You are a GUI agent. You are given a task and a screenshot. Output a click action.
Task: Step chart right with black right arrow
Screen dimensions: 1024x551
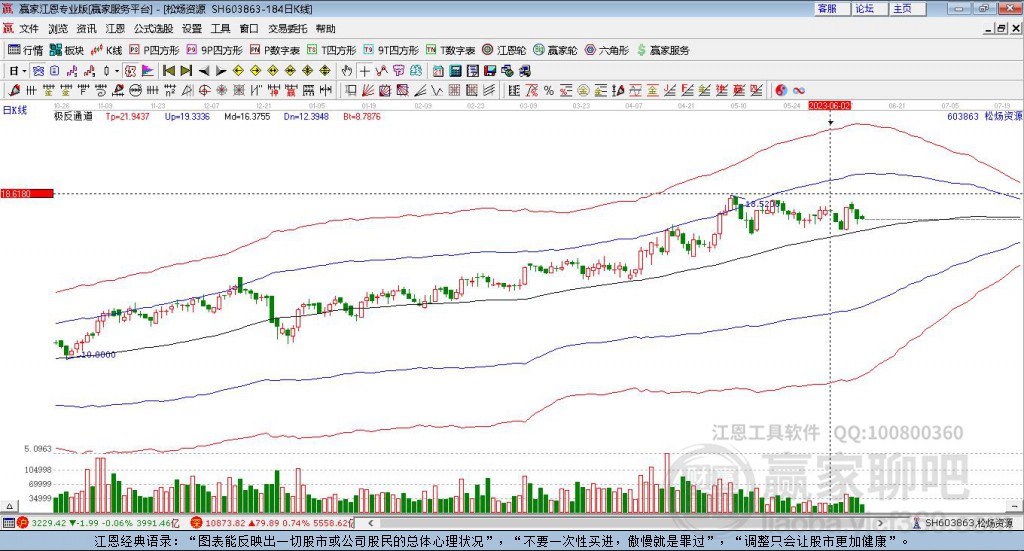click(x=221, y=71)
